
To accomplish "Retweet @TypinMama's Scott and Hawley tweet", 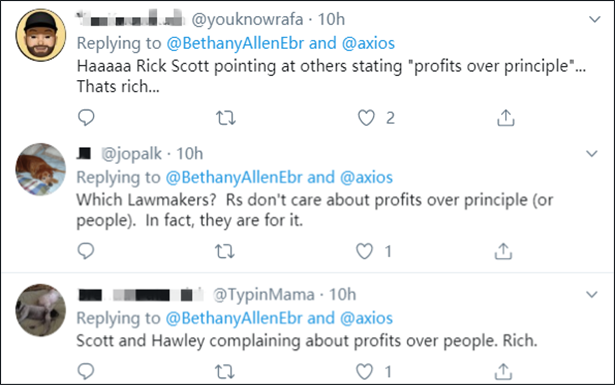I will (x=225, y=371).
